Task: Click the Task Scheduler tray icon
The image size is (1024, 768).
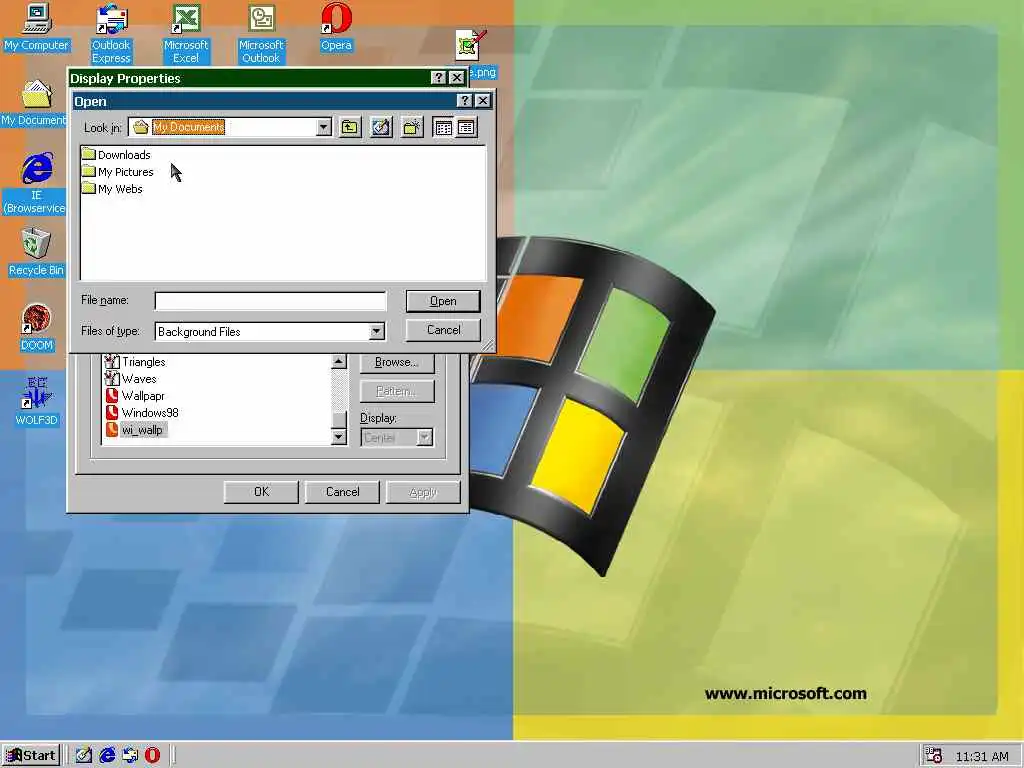Action: pos(934,755)
